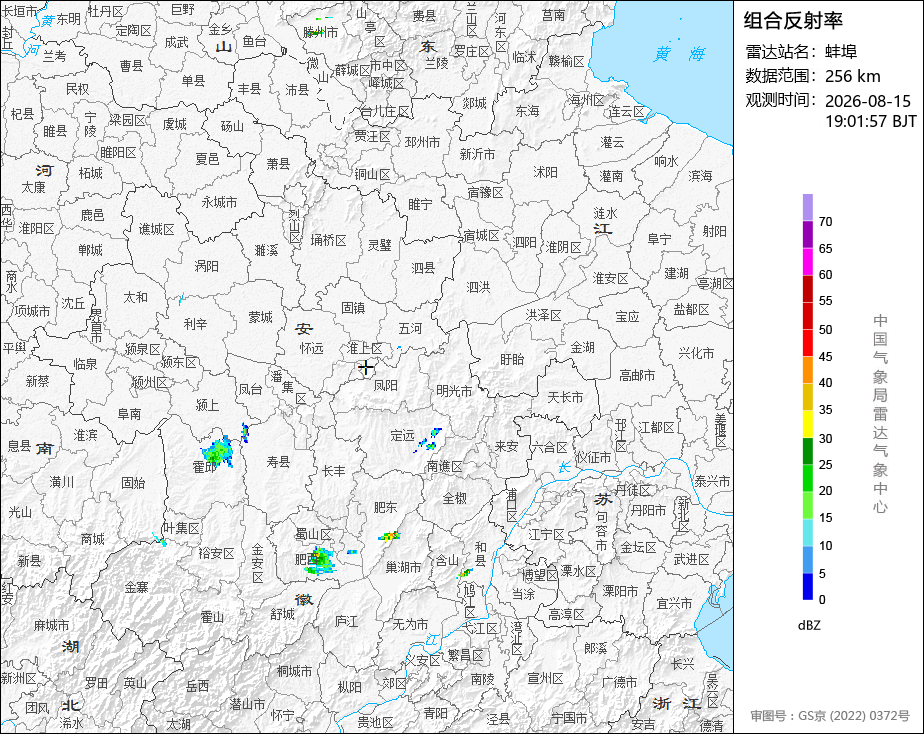This screenshot has width=924, height=734.
Task: Click the small echo near 和县
Action: coord(465,573)
